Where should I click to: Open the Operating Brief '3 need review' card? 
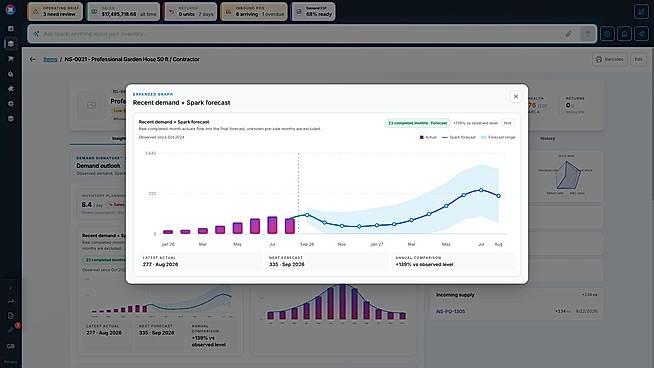(55, 11)
